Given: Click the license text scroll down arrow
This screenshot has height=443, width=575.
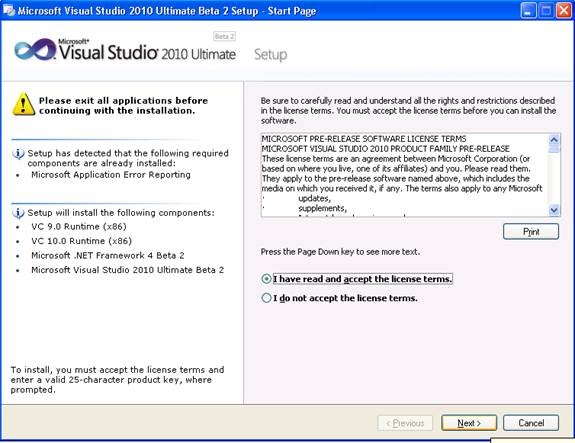Looking at the screenshot, I should point(554,210).
